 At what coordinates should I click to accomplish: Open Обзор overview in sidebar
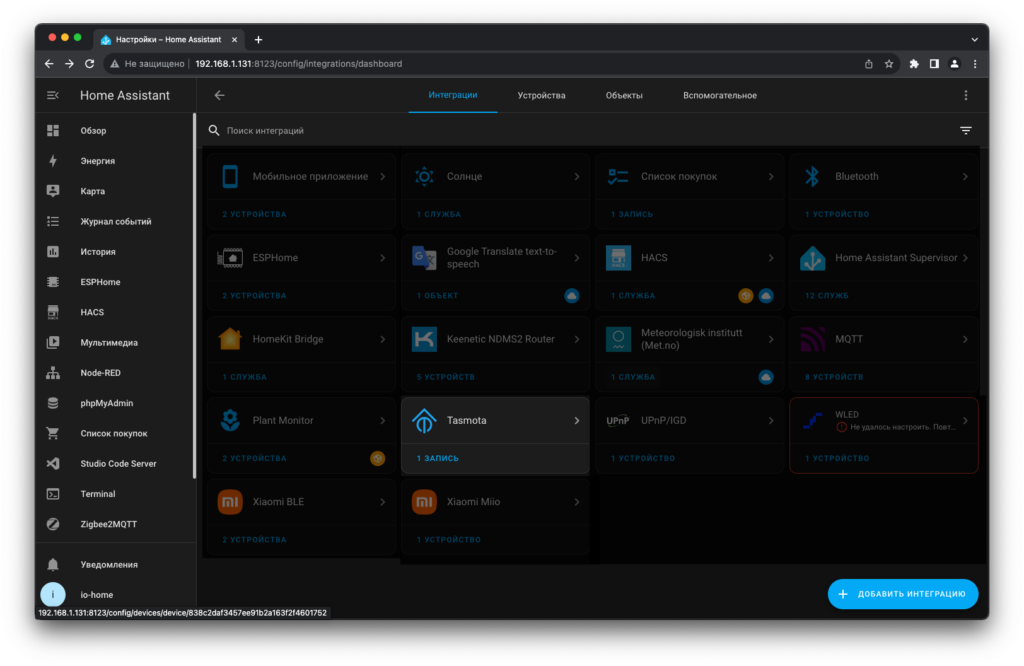pos(115,131)
